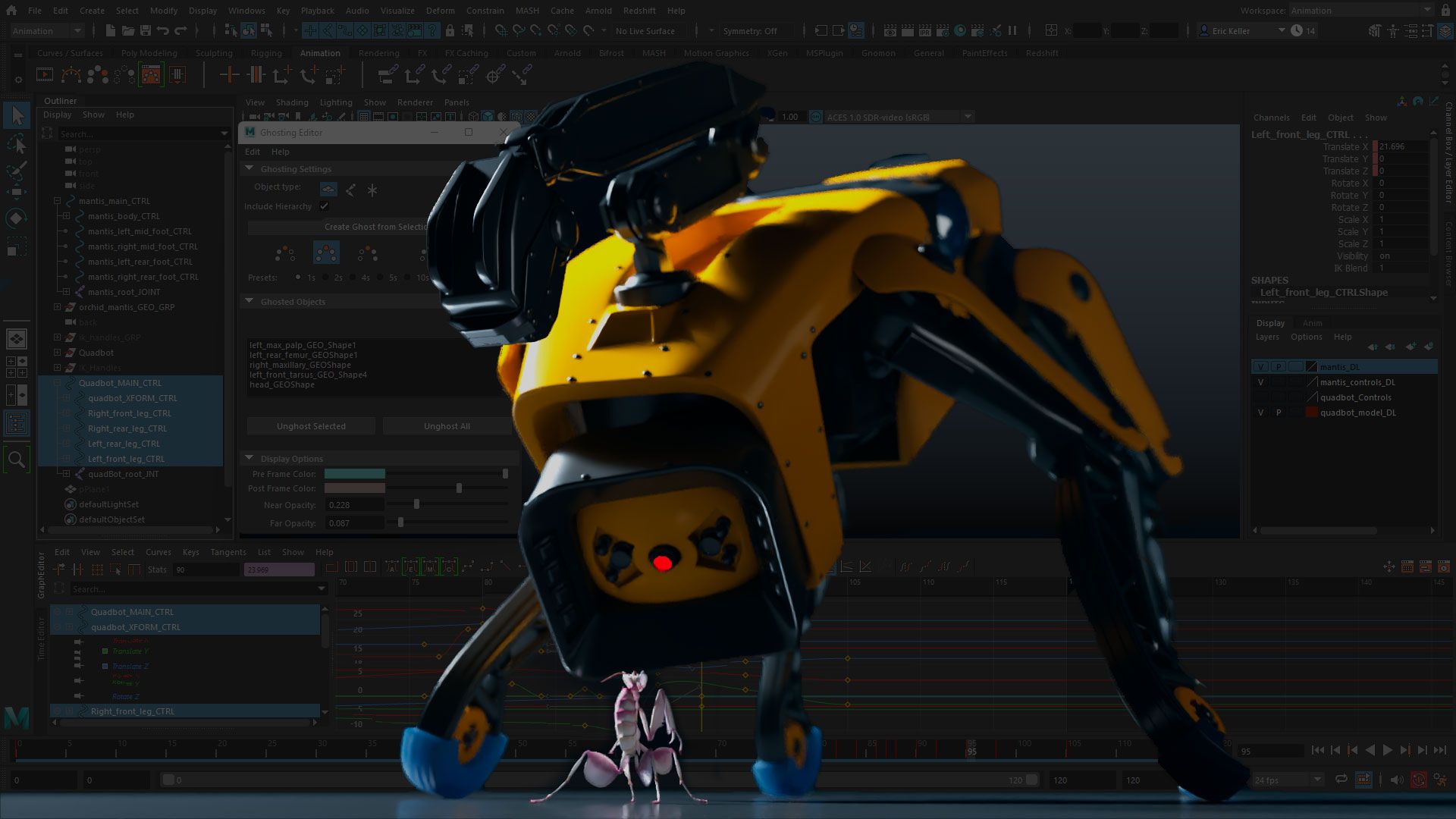
Task: Click the Unghost All button
Action: 446,426
